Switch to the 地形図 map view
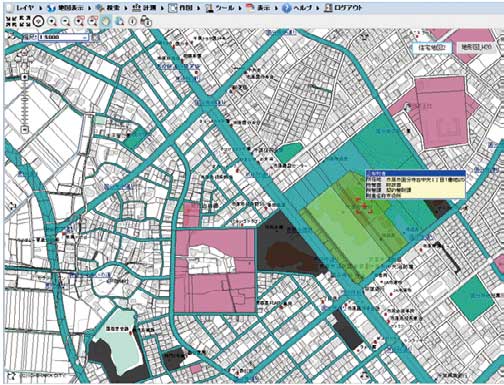Viewport: 504px width, 385px height. point(476,48)
